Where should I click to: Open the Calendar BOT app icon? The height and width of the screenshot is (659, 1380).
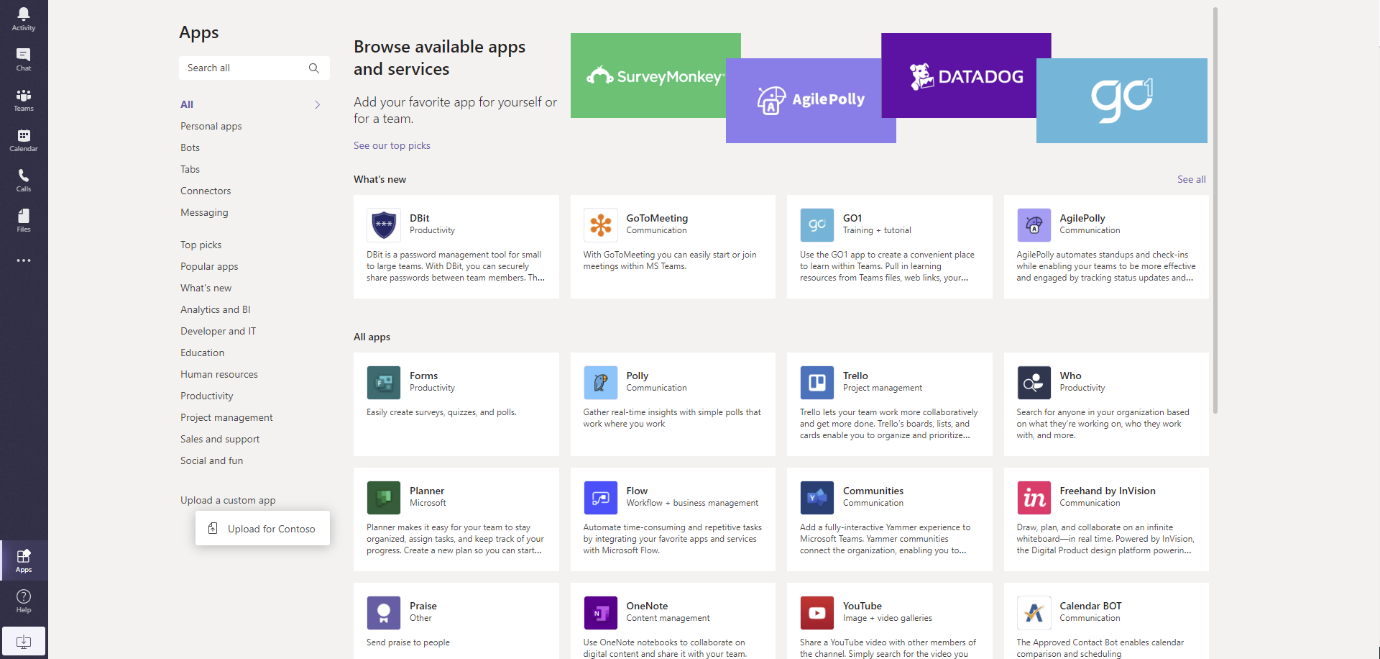click(1034, 613)
